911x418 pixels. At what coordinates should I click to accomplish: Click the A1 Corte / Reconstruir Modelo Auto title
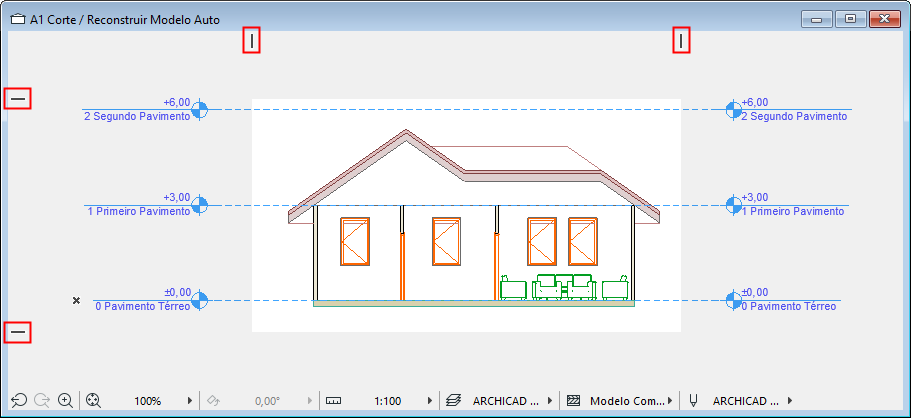(x=125, y=20)
